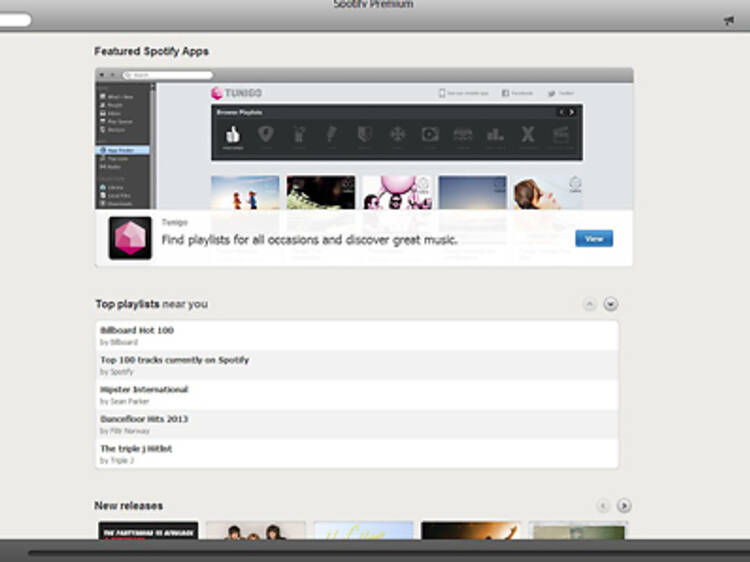
Task: Click the 'by Spotify' author line
Action: [x=116, y=372]
